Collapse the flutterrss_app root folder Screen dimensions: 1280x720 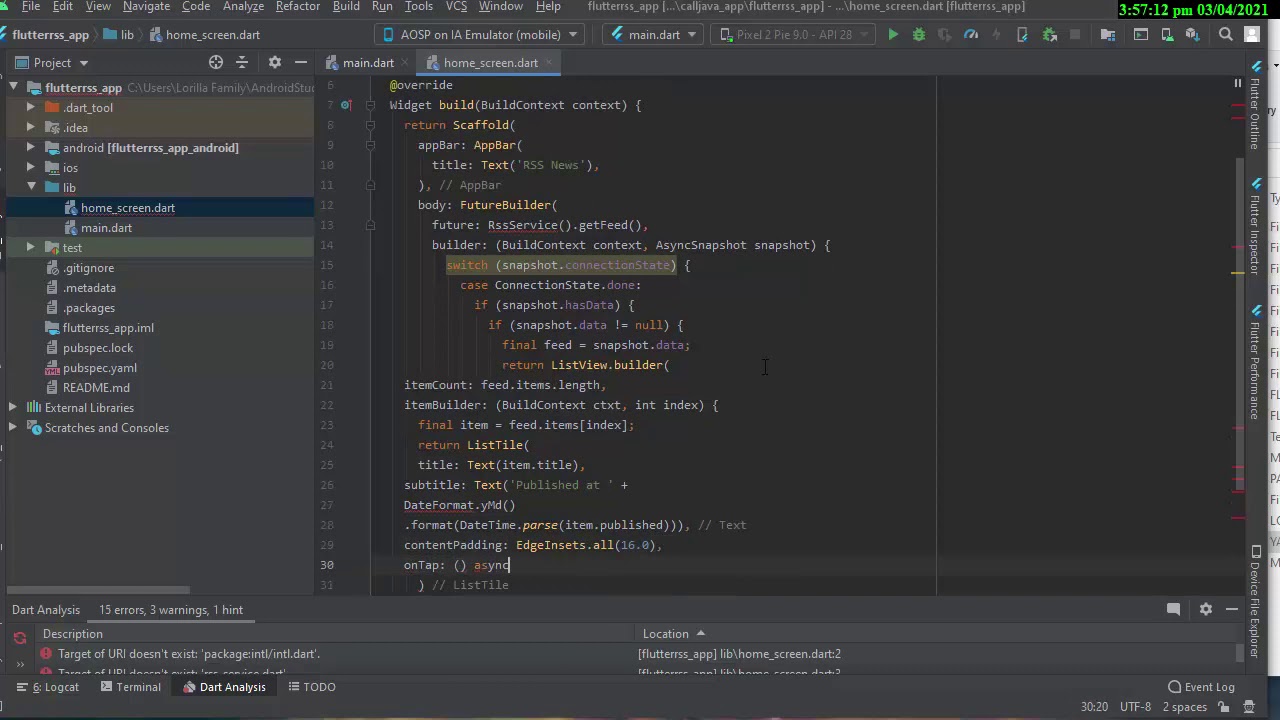pyautogui.click(x=13, y=88)
